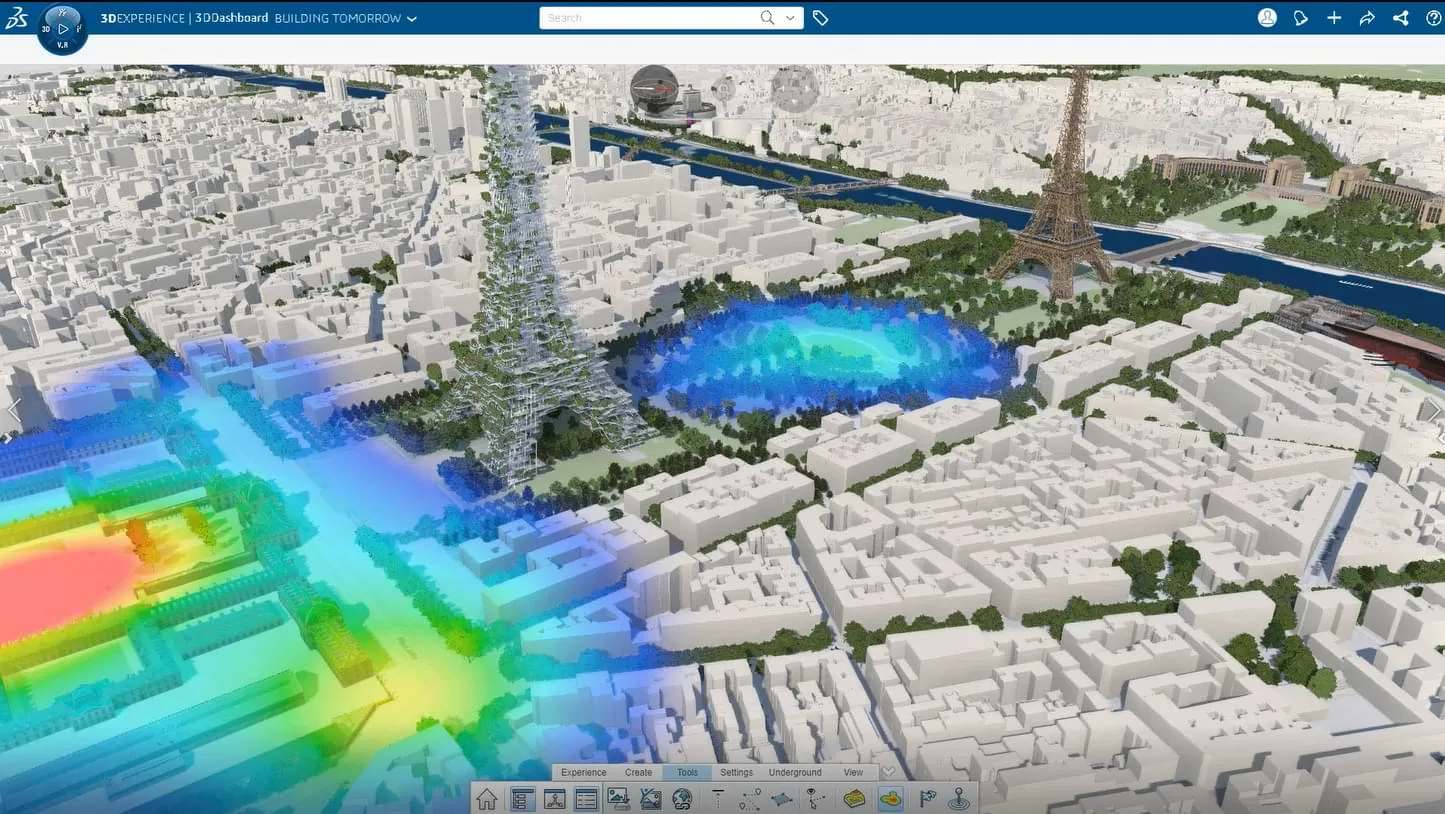Click the tag icon beside the search bar

pos(820,17)
